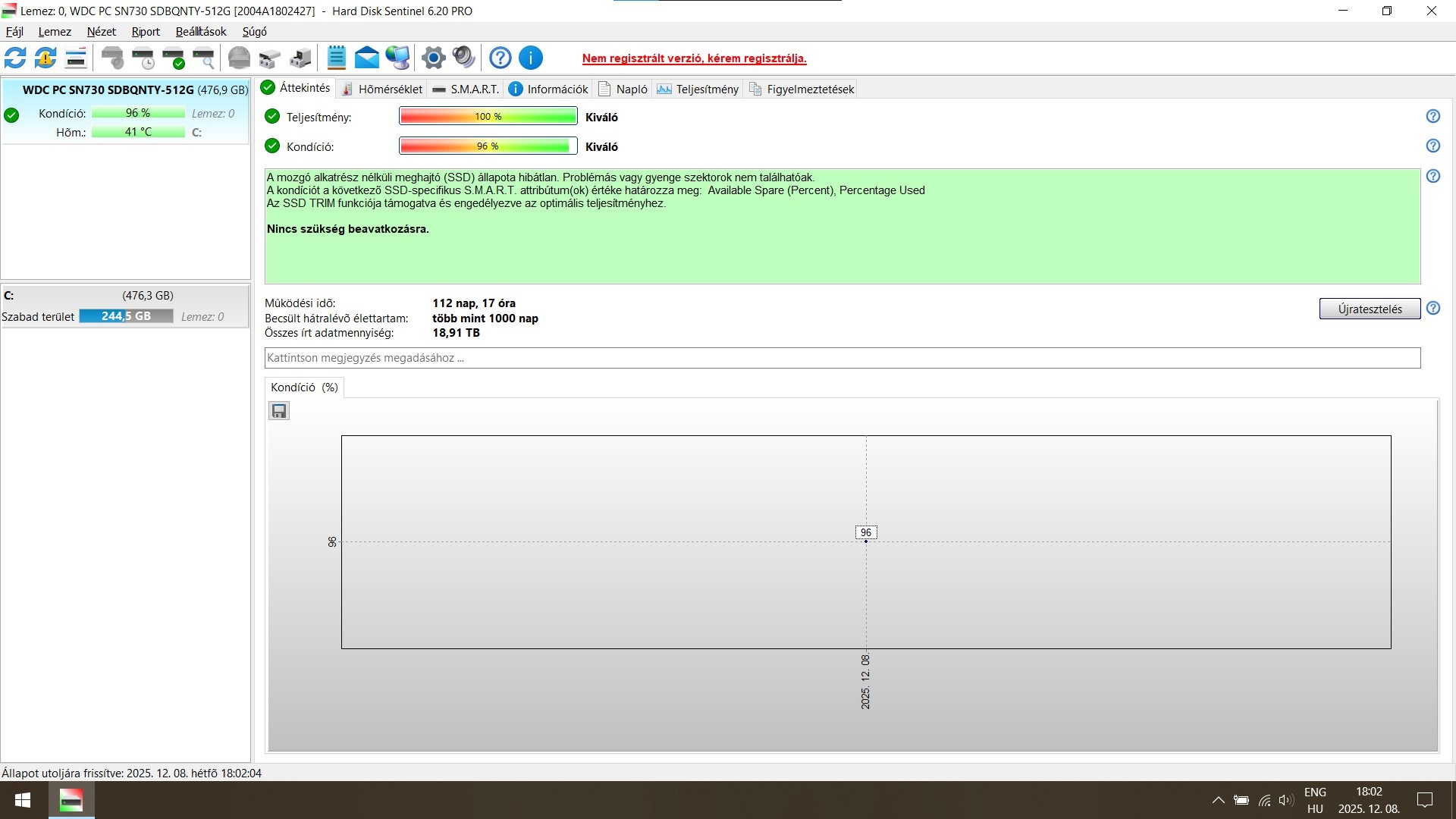Click the disk with green checkmark icon
Screen dimensions: 1456x819
tap(174, 58)
